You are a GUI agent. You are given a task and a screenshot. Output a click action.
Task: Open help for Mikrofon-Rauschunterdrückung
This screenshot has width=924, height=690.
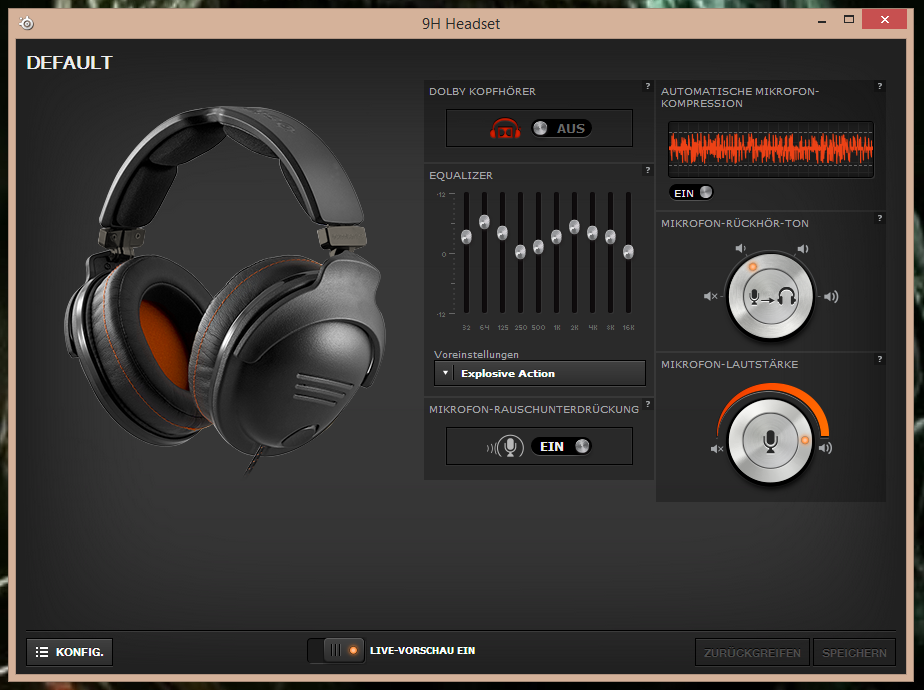[648, 404]
